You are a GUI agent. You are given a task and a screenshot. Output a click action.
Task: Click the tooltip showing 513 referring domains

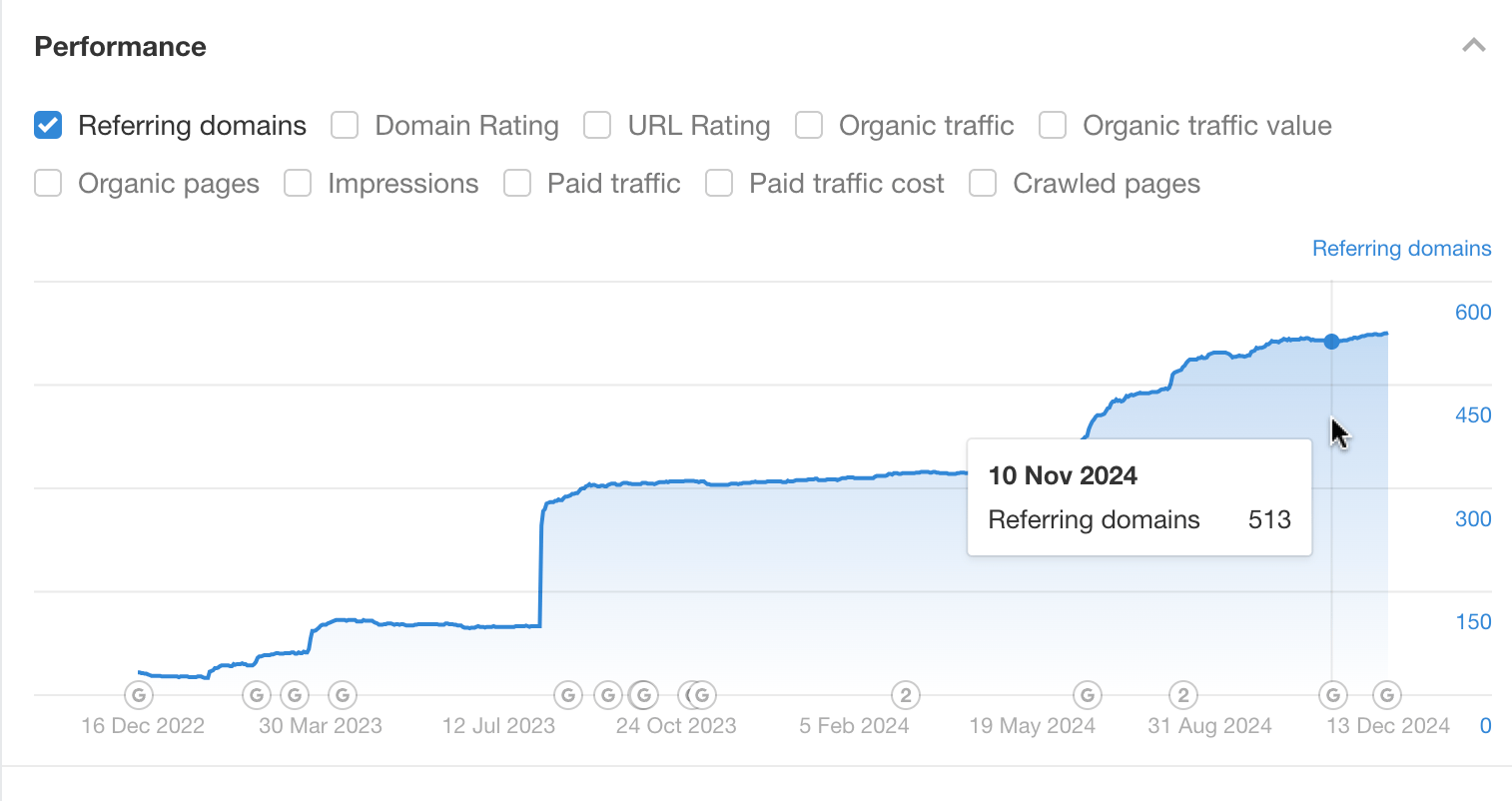tap(1138, 497)
